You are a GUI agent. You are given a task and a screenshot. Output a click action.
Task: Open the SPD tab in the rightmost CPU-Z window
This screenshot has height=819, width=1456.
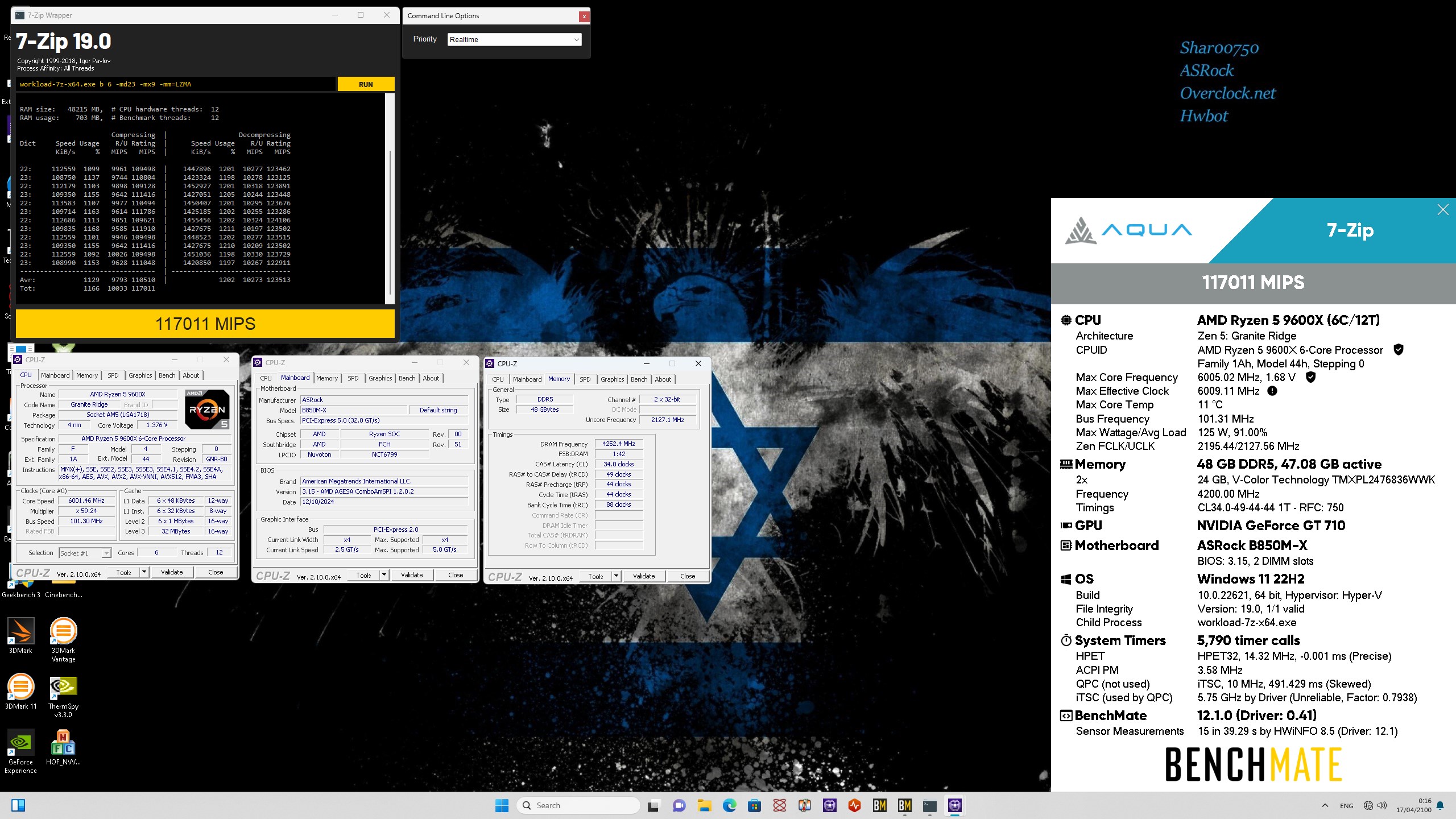[585, 379]
